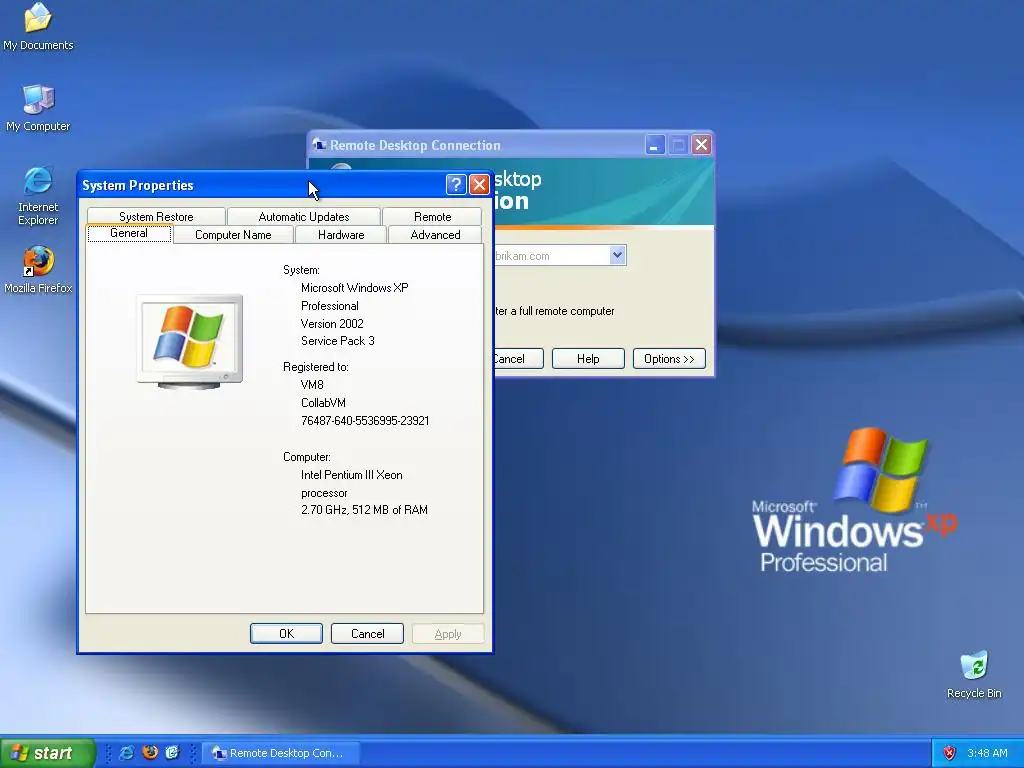Click Firefox quick launch icon

tap(150, 752)
